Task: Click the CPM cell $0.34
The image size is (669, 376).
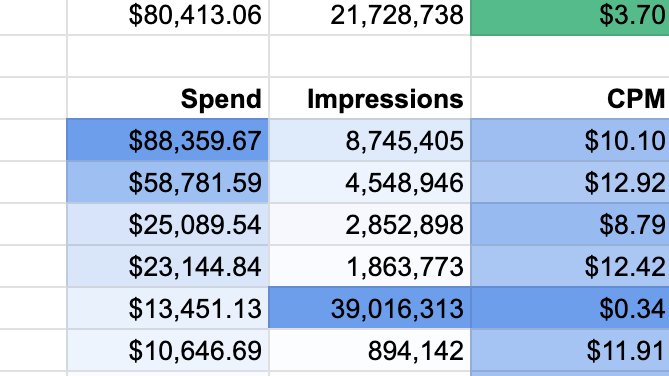Action: [x=570, y=308]
